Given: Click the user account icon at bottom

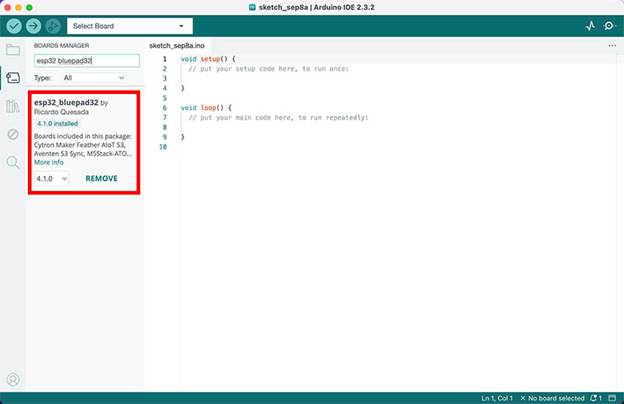Looking at the screenshot, I should pos(13,380).
